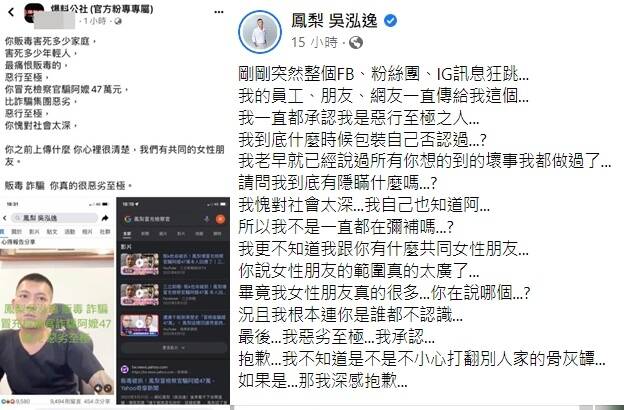The image size is (624, 410).
Task: Click the globe privacy icon beside 15 小時
Action: coord(356,42)
